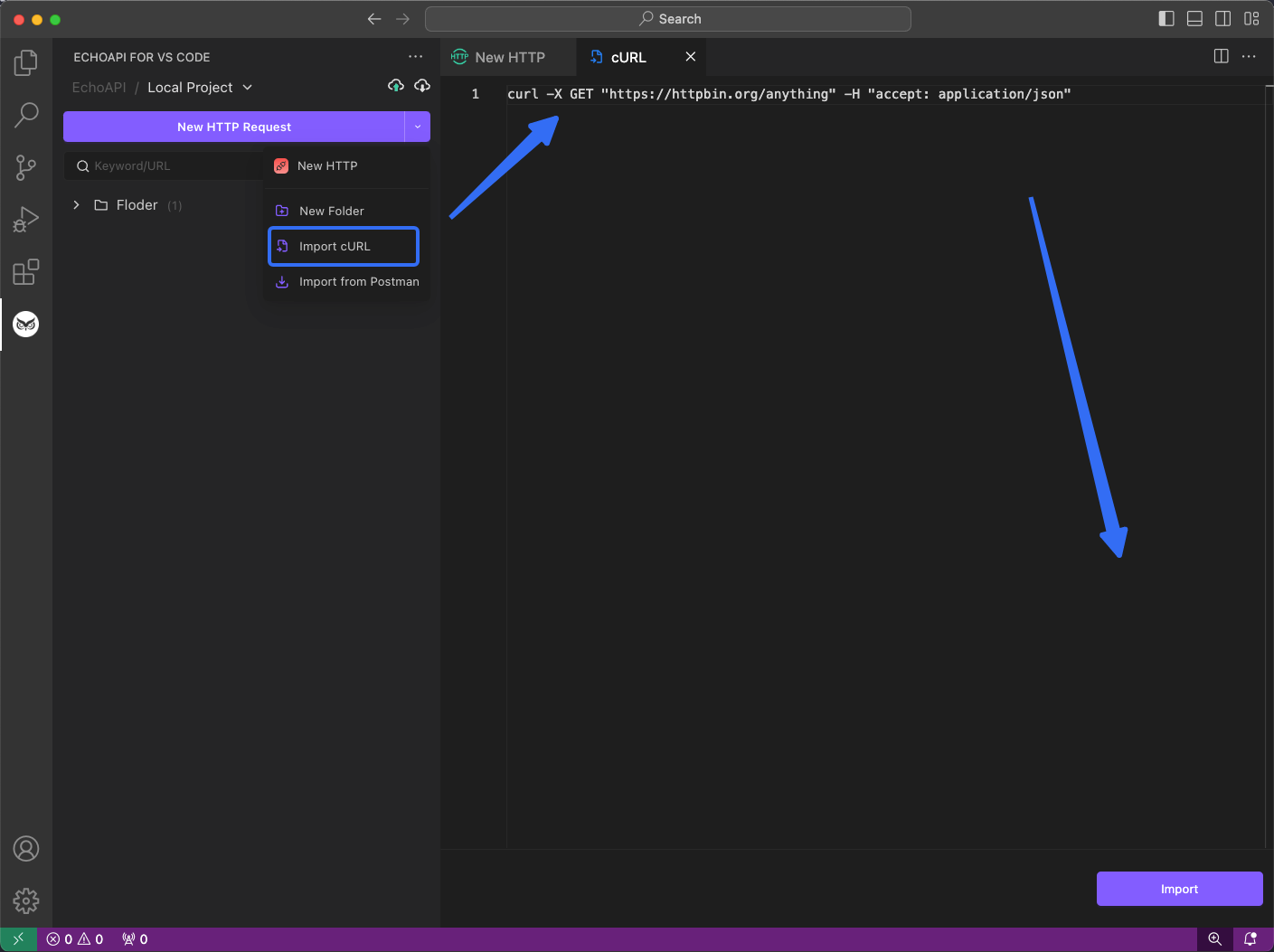Viewport: 1274px width, 952px height.
Task: Click the cloud upload icon
Action: [396, 86]
